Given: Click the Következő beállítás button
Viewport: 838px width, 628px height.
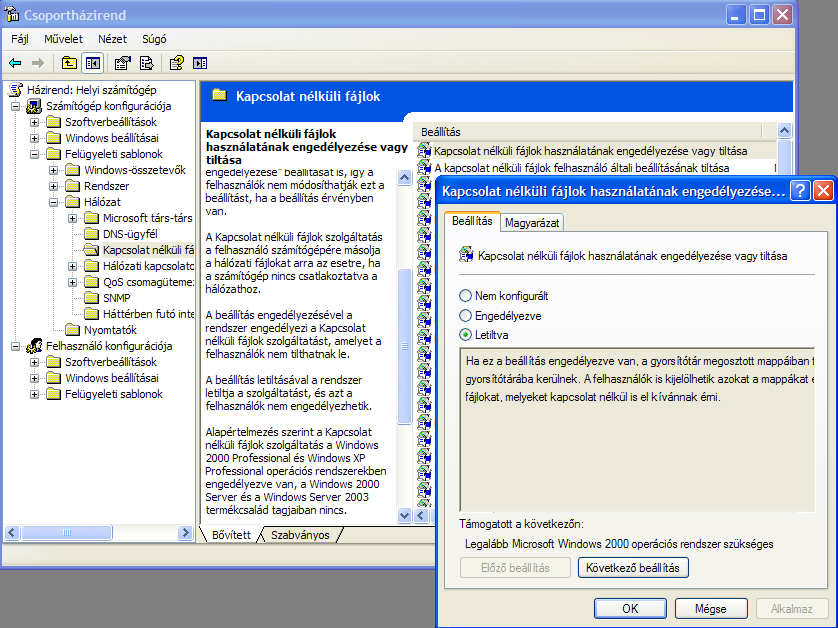Looking at the screenshot, I should coord(633,568).
